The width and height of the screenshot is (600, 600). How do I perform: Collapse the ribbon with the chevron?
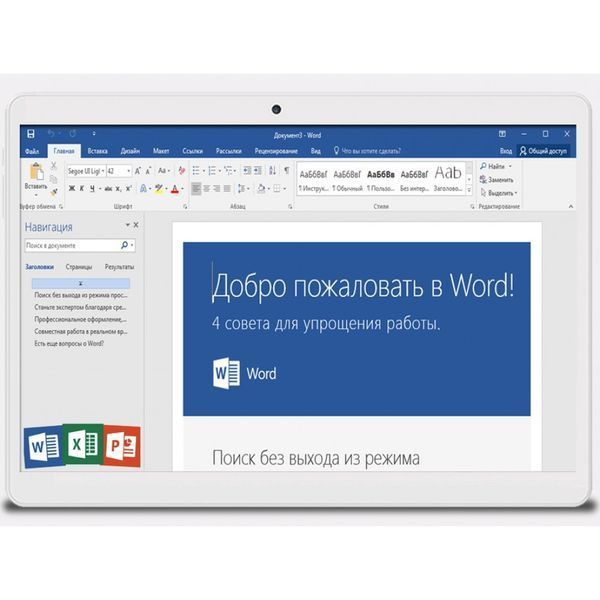(571, 207)
